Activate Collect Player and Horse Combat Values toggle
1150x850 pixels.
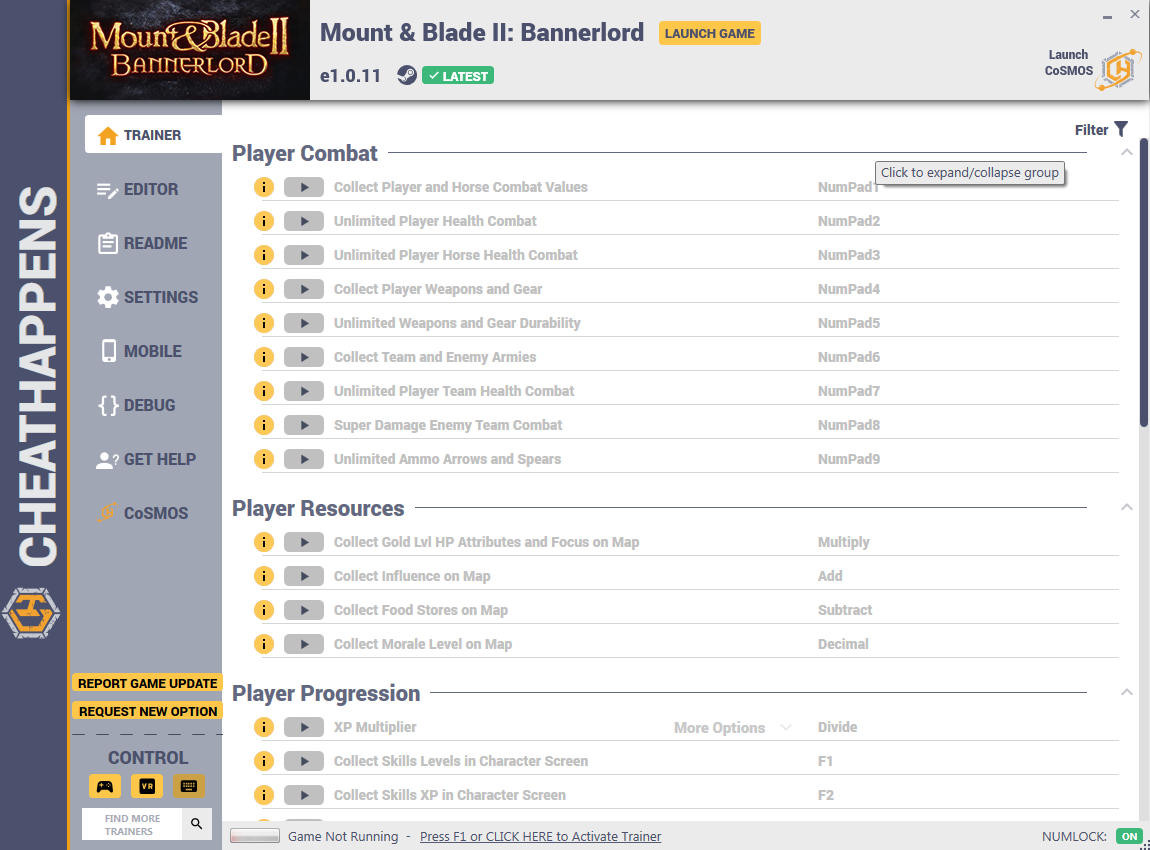(x=304, y=187)
